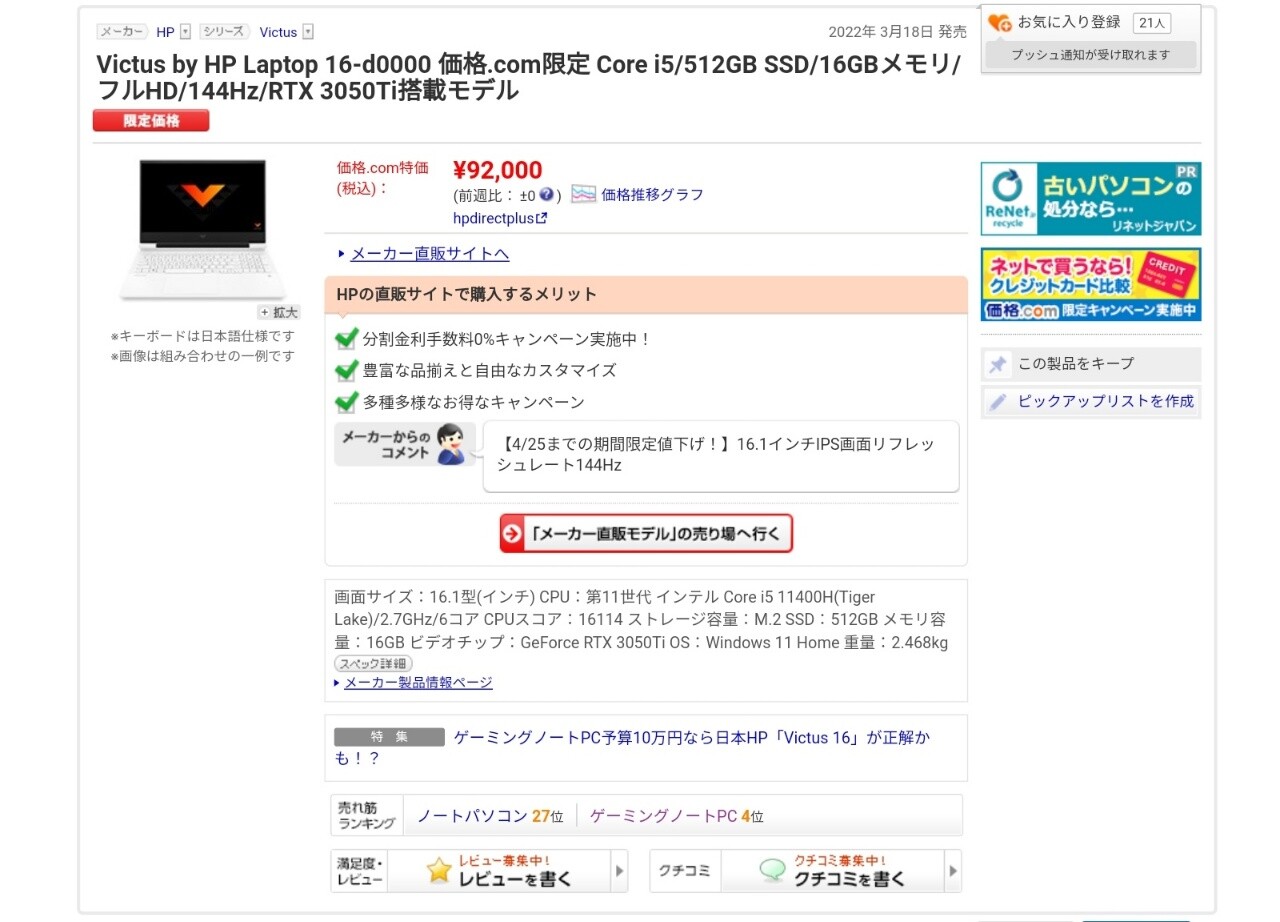Screen dimensions: 1280x922
Task: Open the メーカー直販サイトへ link
Action: click(x=429, y=254)
